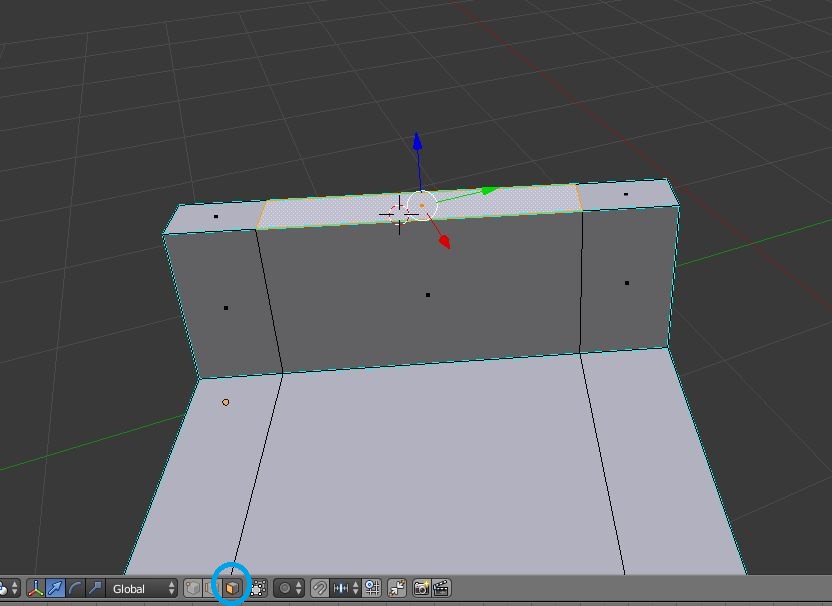
Task: Switch to face select mode
Action: [x=232, y=588]
